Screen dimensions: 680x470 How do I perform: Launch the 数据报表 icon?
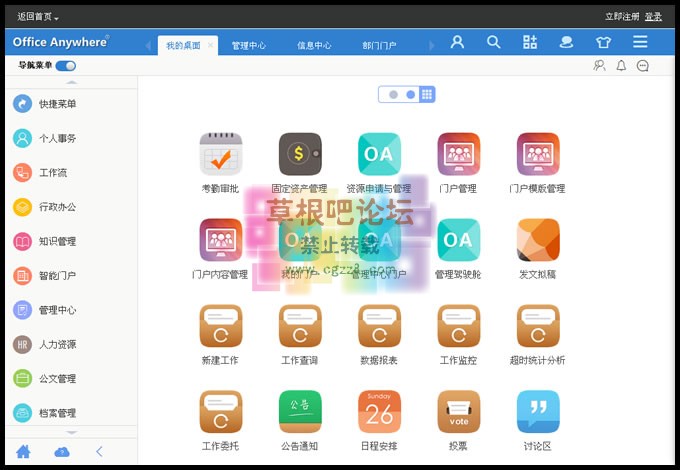point(379,326)
